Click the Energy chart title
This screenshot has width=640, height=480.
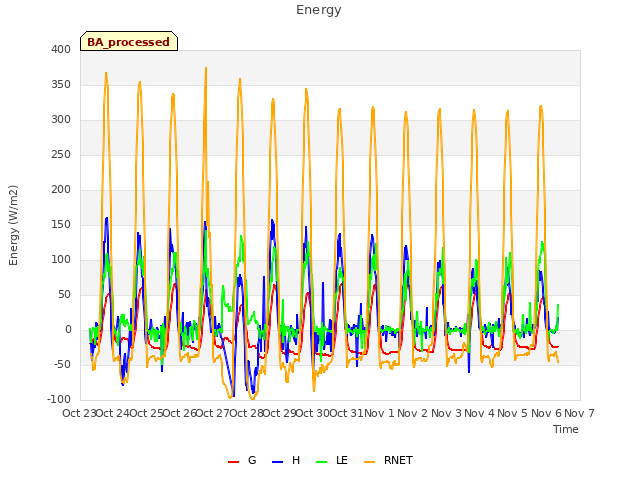point(318,10)
